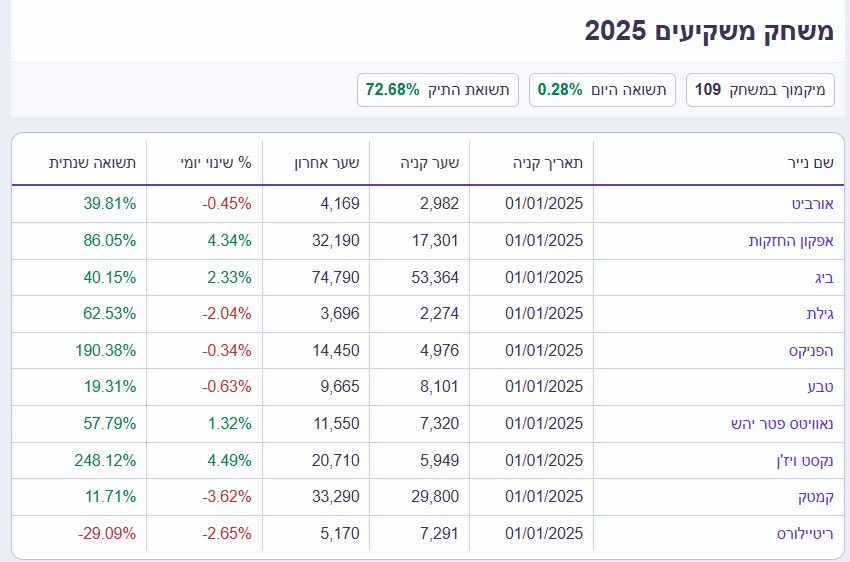Click the תאריך קניה column header
850x562 pixels.
[x=548, y=163]
